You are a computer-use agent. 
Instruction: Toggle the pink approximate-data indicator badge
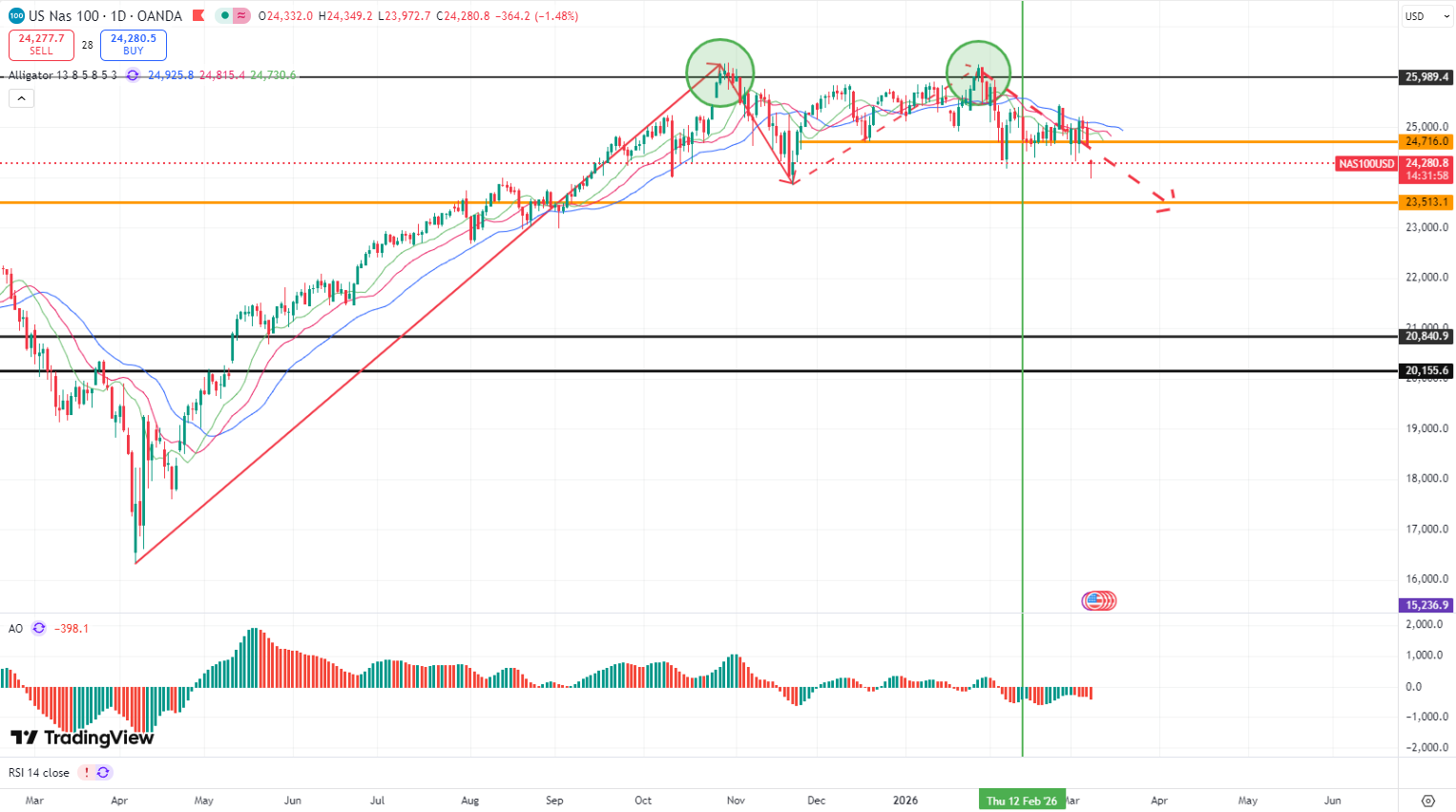tap(240, 15)
